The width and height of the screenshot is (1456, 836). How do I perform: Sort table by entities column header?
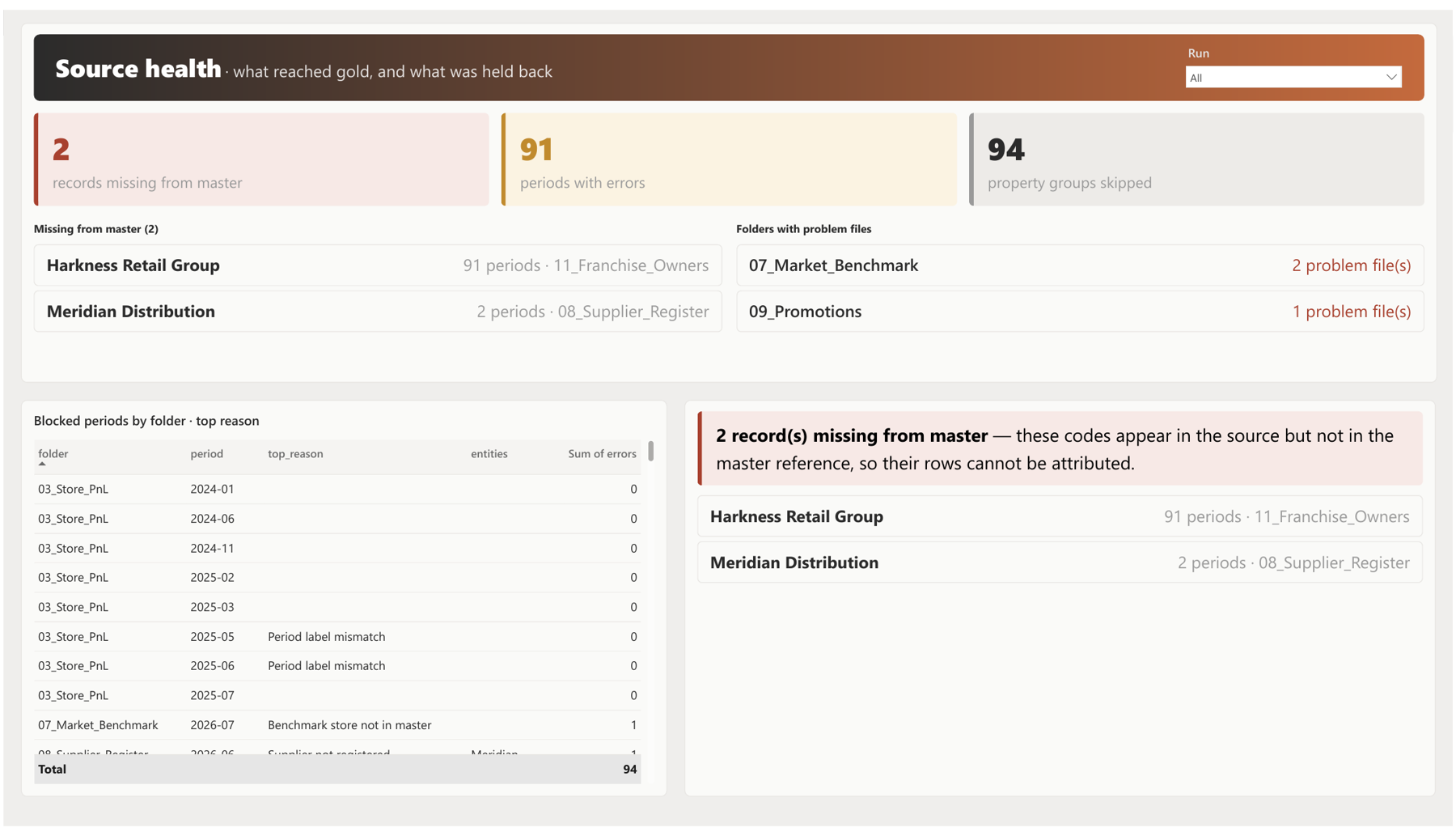(489, 454)
